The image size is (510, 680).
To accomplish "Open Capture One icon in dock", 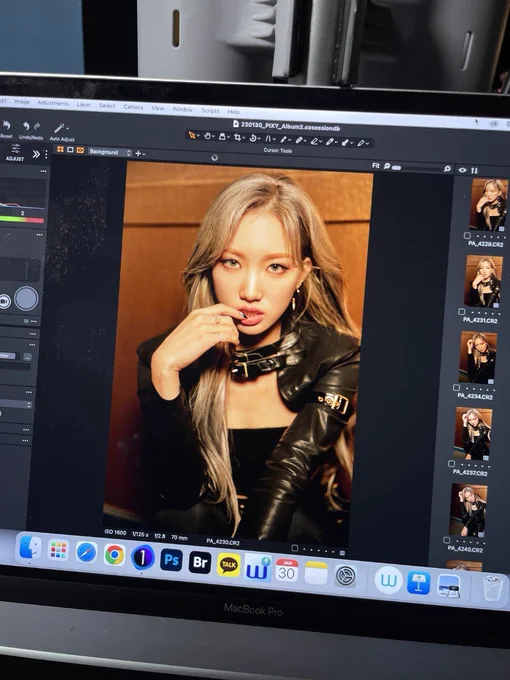I will (x=143, y=557).
